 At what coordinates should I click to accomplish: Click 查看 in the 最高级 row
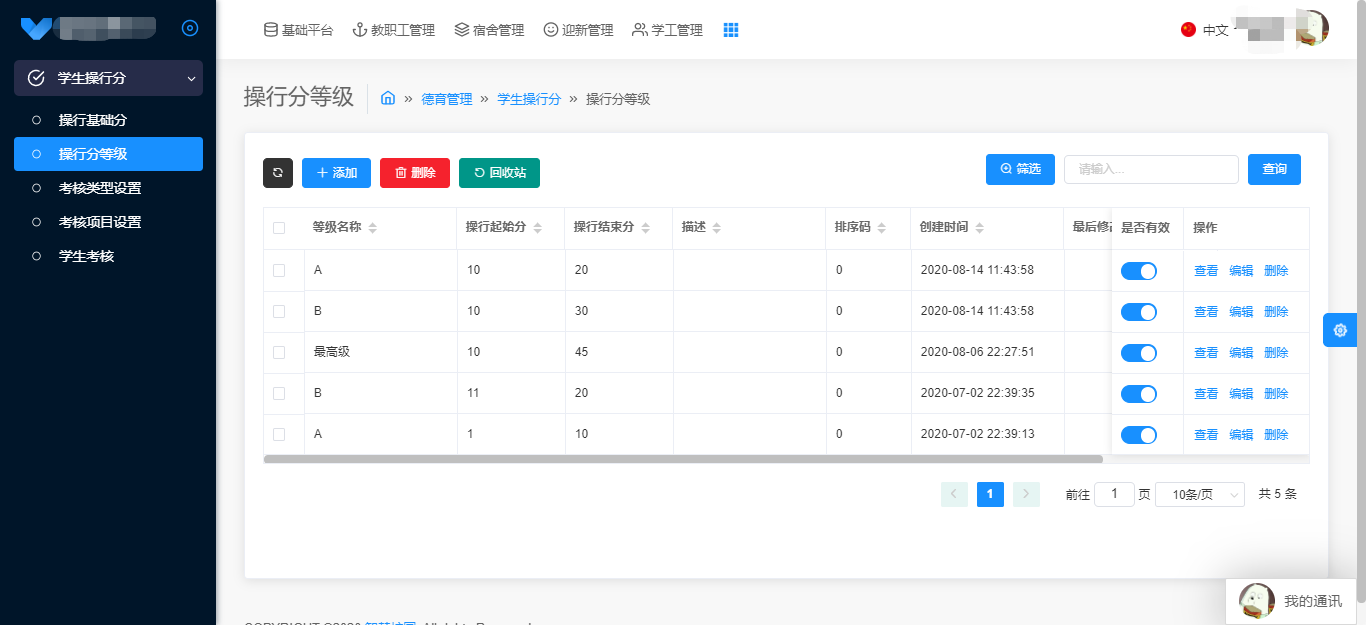(x=1206, y=353)
